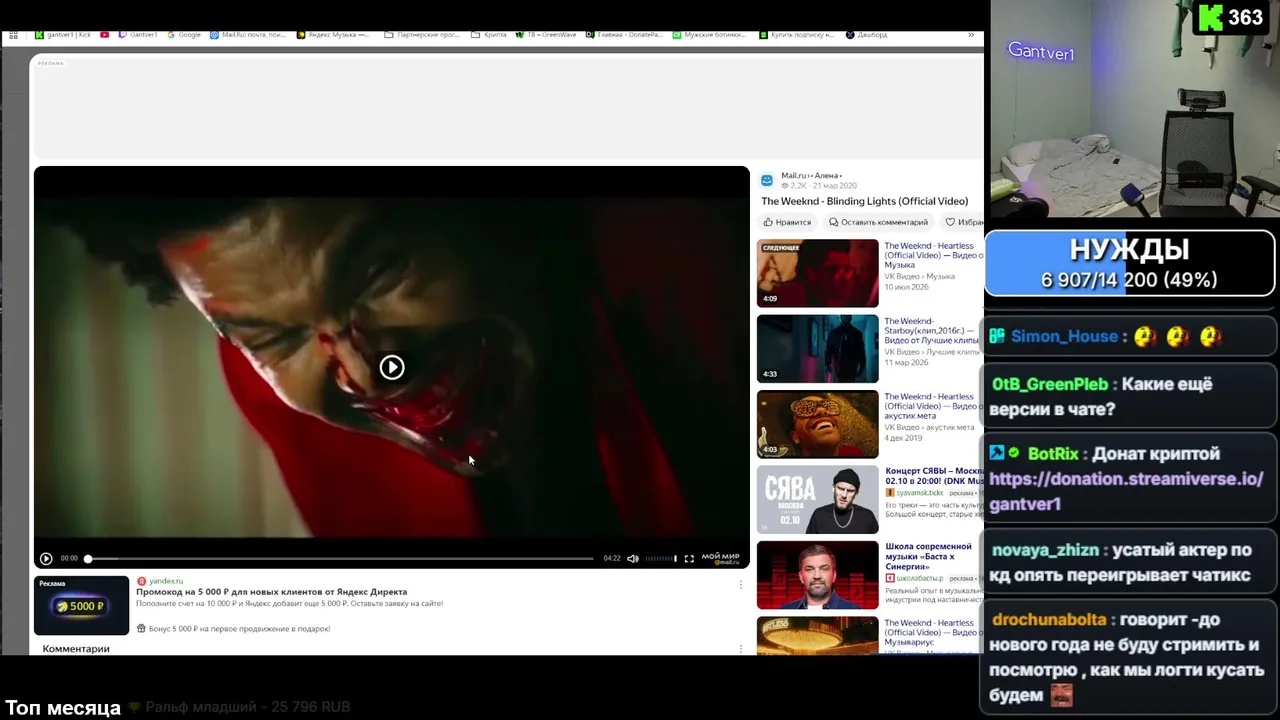
Task: Click the Simon_House username in chat
Action: pos(1064,336)
